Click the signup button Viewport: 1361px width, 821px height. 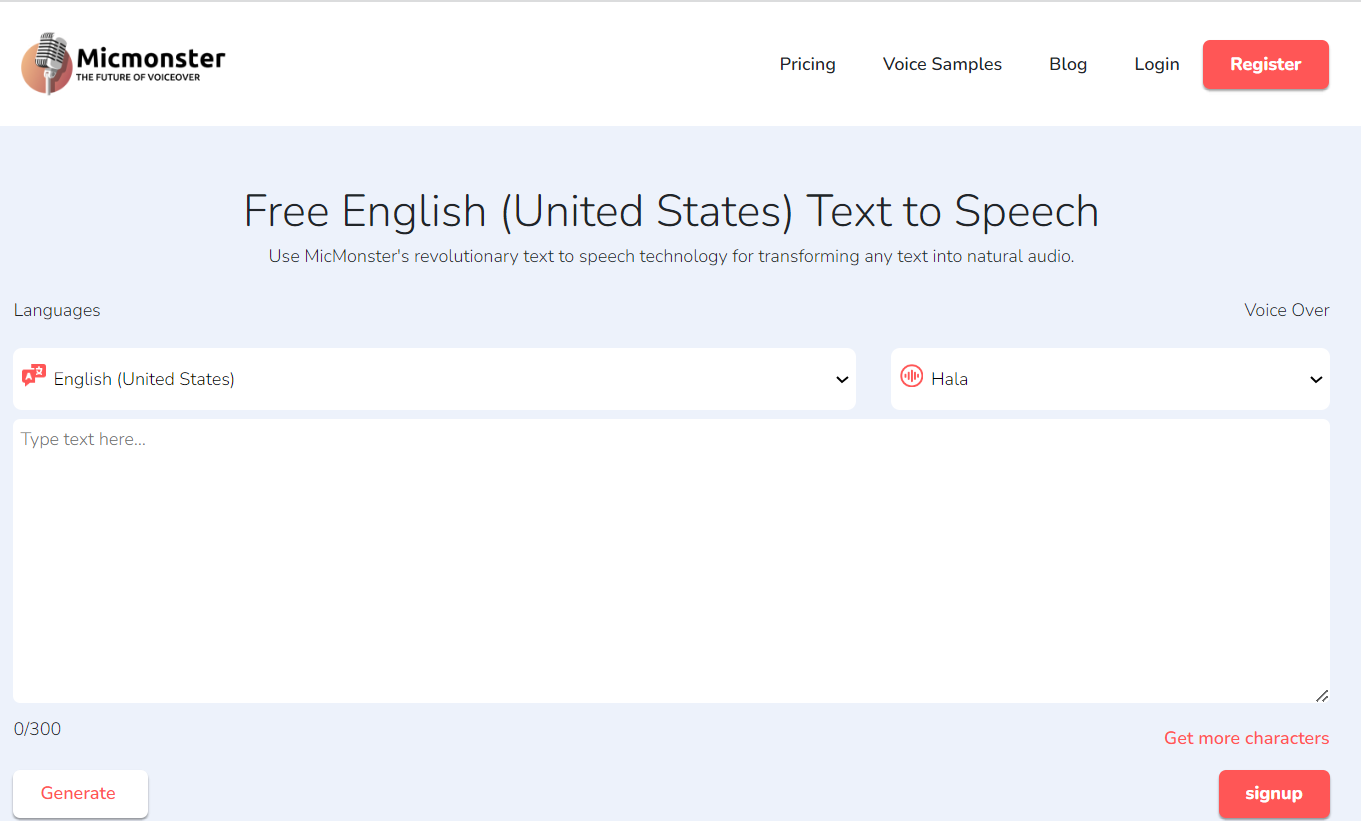click(1274, 794)
